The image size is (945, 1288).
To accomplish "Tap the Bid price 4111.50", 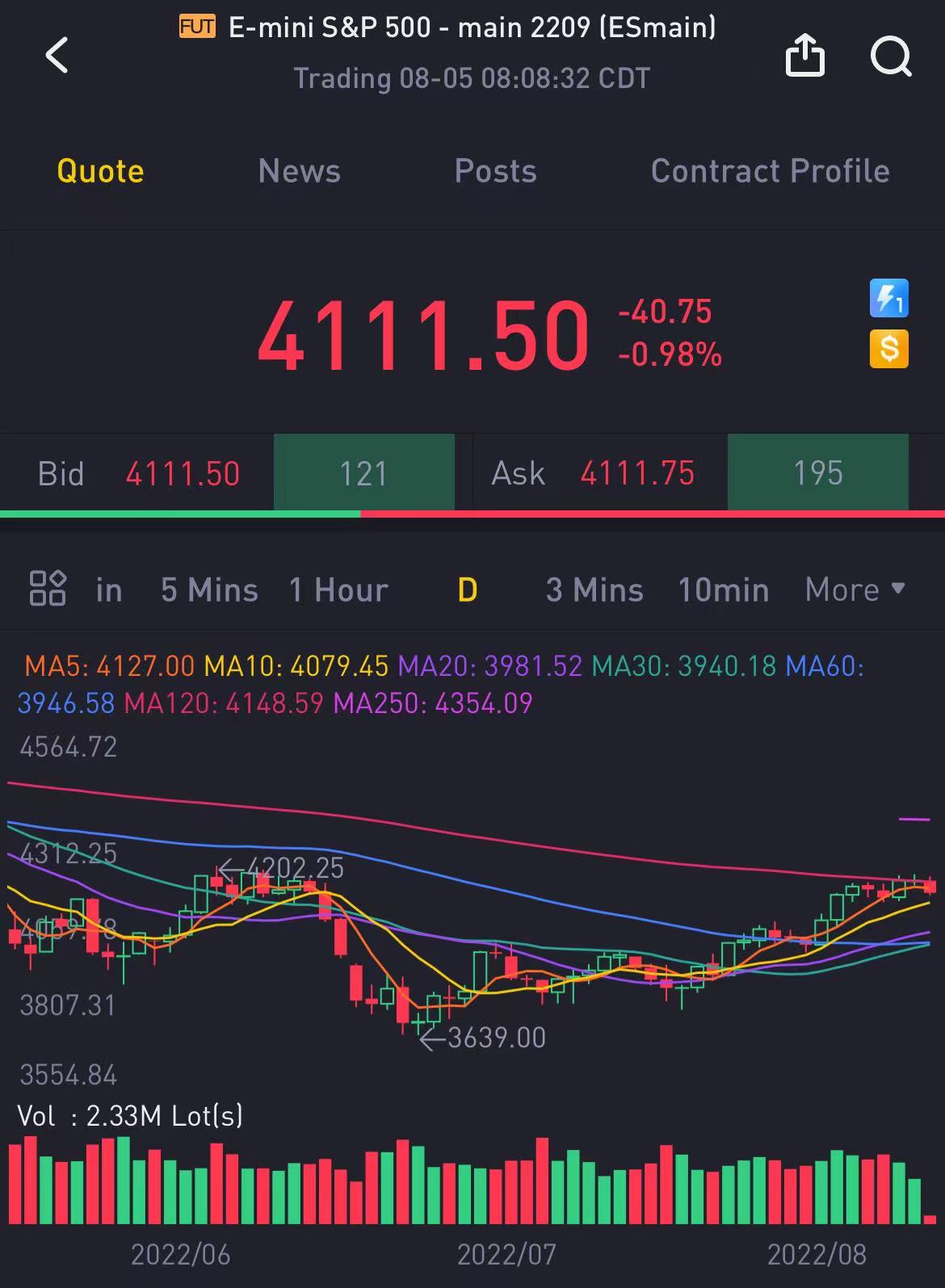I will point(183,474).
